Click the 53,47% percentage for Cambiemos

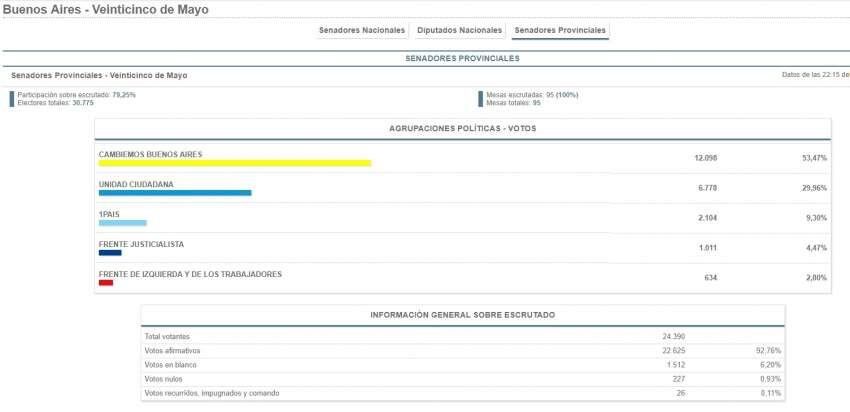click(815, 158)
